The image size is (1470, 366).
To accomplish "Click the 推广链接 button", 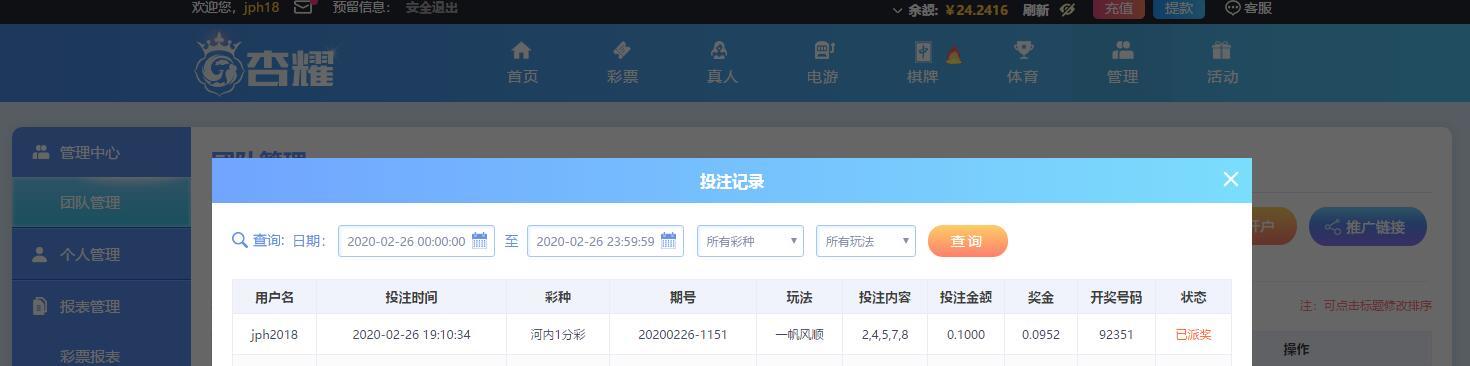I will point(1367,227).
